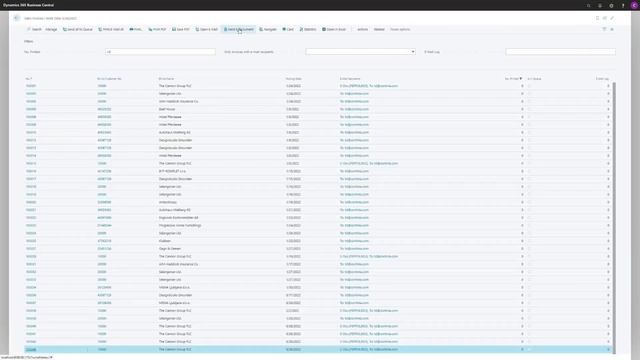
Task: Click the Open in Excel icon
Action: (x=324, y=29)
